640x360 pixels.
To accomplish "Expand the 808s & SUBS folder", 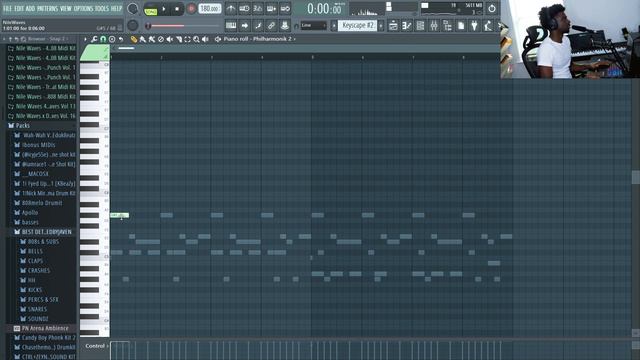I will pos(40,242).
